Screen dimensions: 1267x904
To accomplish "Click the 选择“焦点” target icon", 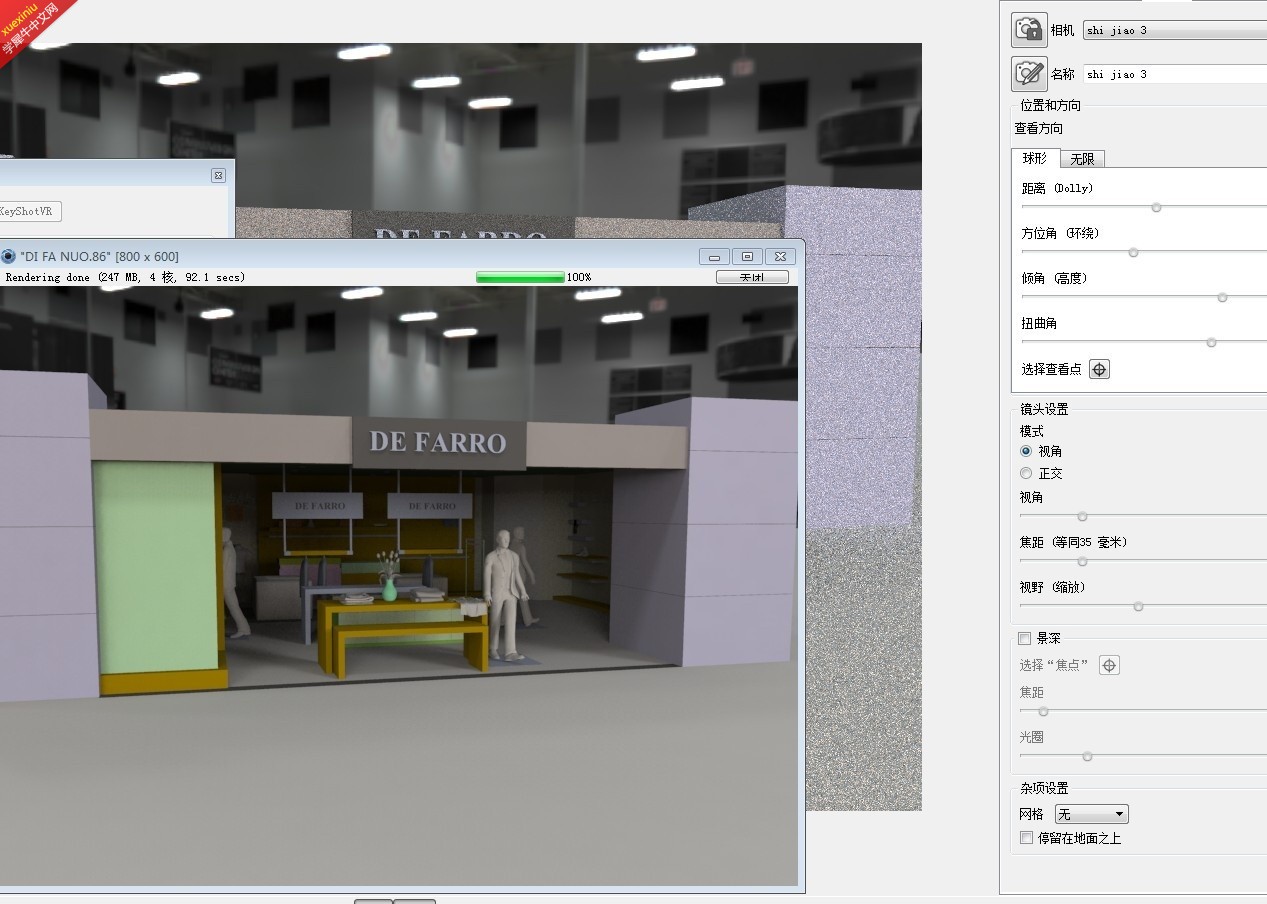I will click(x=1109, y=665).
